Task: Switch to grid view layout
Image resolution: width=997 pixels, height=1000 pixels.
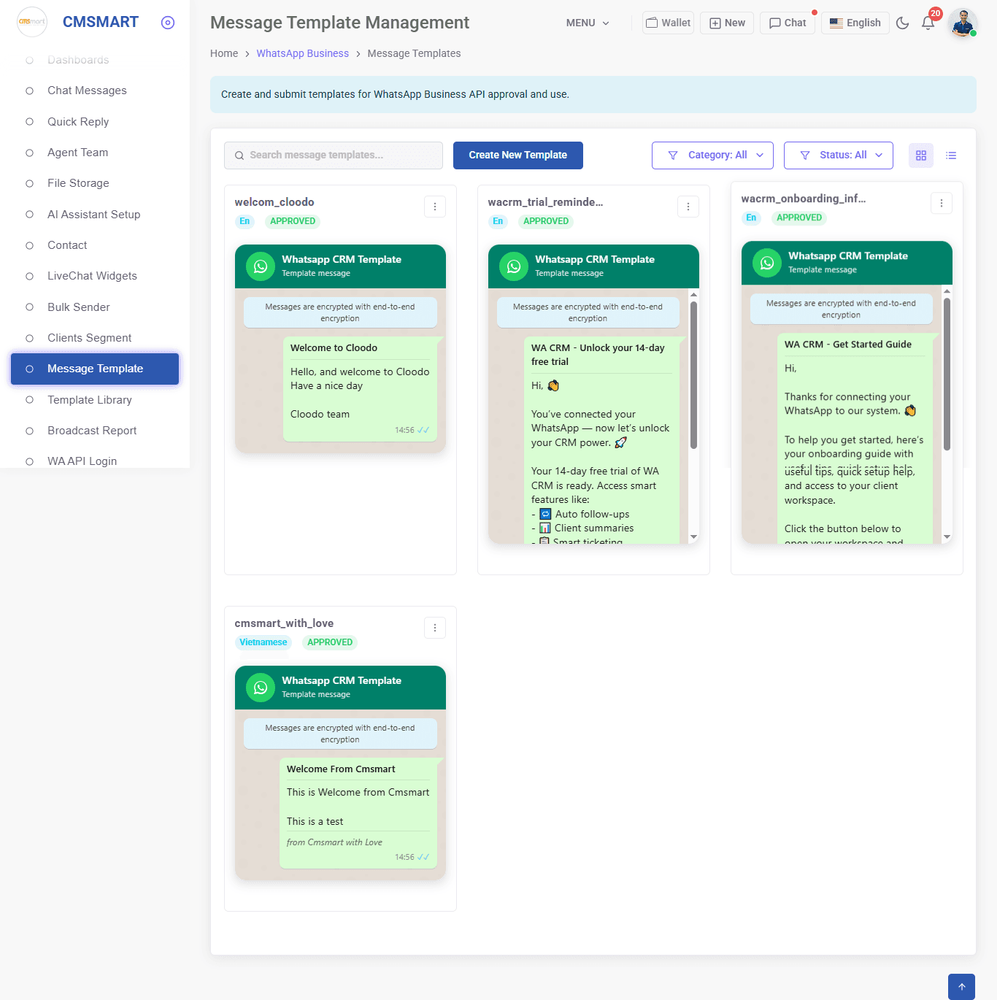Action: [921, 155]
